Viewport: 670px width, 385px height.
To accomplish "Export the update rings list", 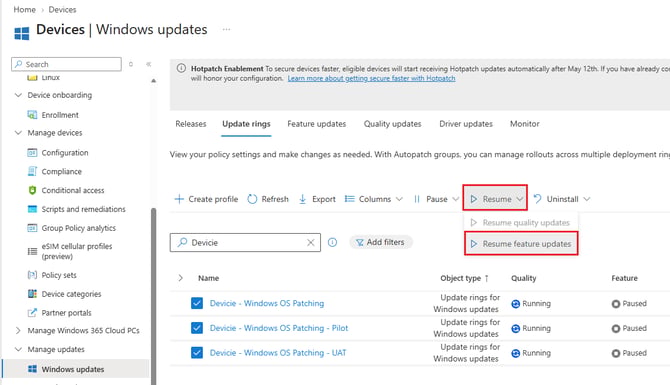I will [317, 199].
